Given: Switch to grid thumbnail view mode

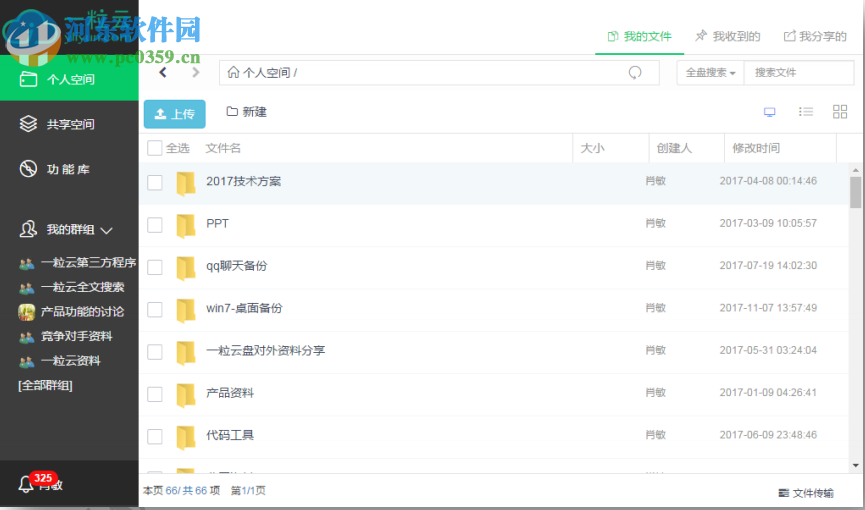Looking at the screenshot, I should coord(840,112).
